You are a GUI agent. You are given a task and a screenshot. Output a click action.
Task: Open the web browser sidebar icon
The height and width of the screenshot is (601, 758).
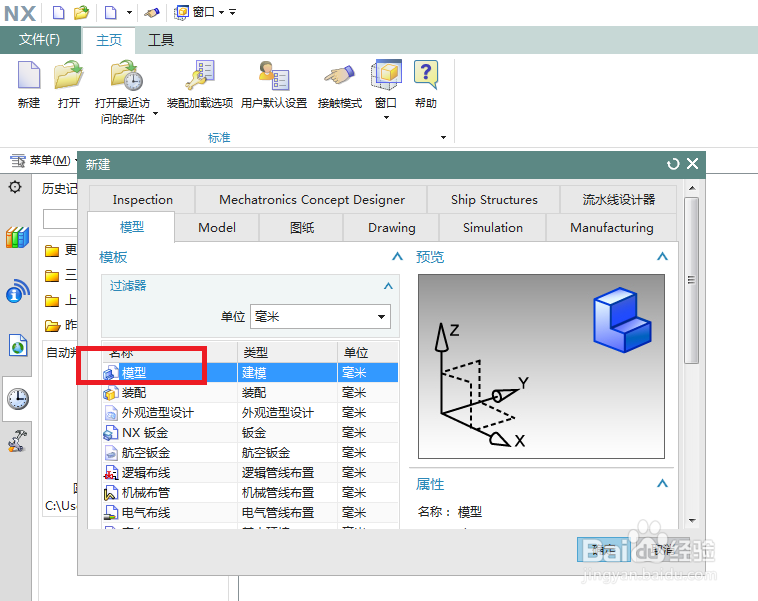pyautogui.click(x=18, y=345)
